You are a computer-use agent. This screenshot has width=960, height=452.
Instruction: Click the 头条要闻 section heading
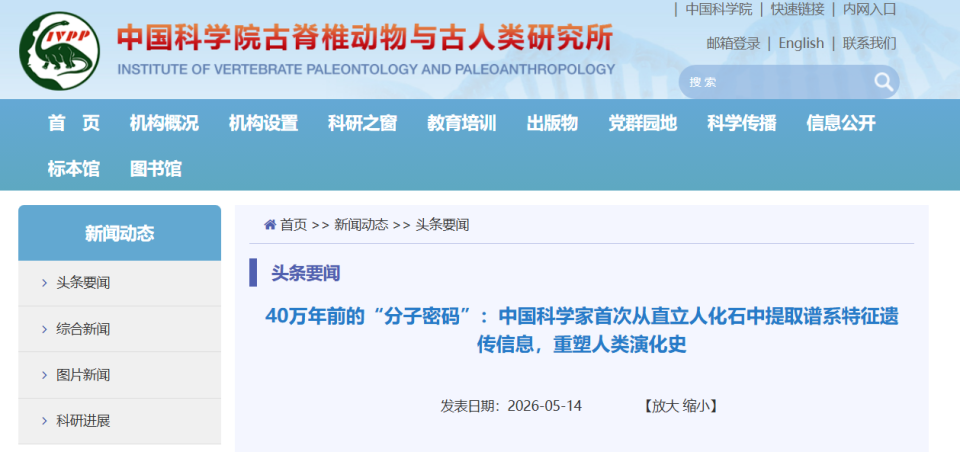click(306, 273)
